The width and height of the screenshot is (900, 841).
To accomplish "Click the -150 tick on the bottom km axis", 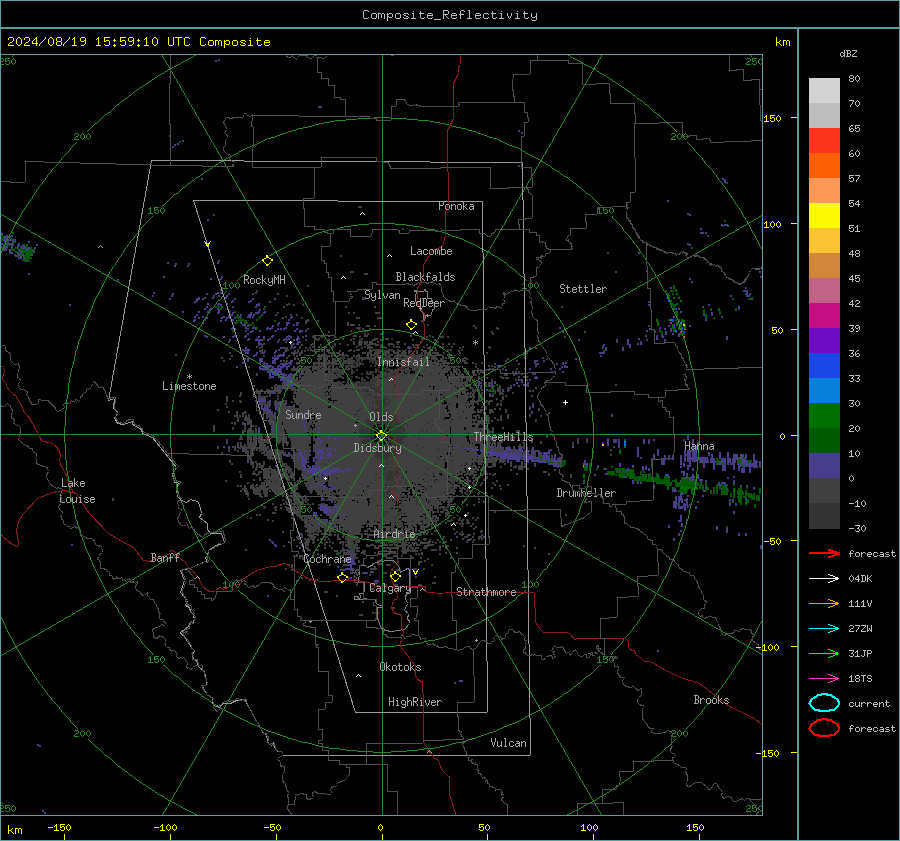I will [x=59, y=828].
